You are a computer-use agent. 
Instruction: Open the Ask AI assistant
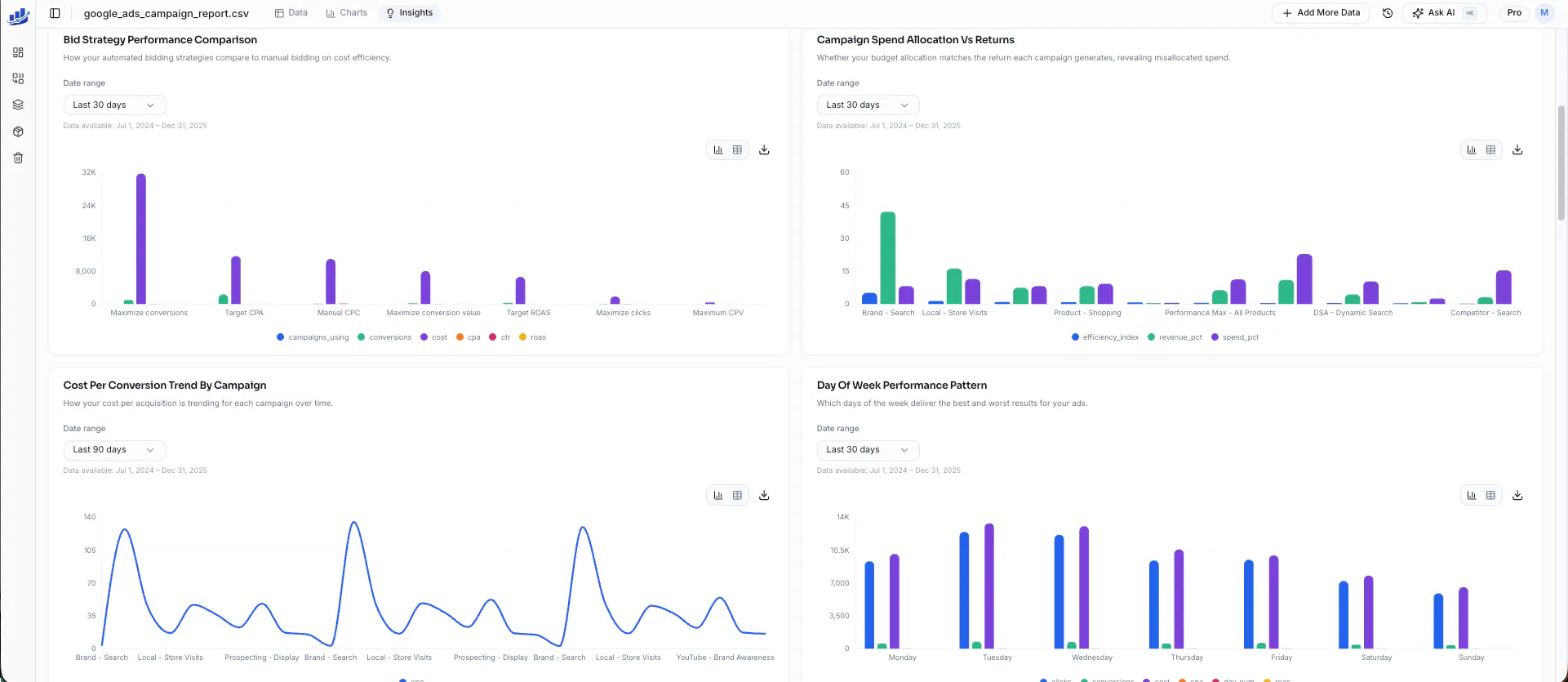[x=1444, y=13]
